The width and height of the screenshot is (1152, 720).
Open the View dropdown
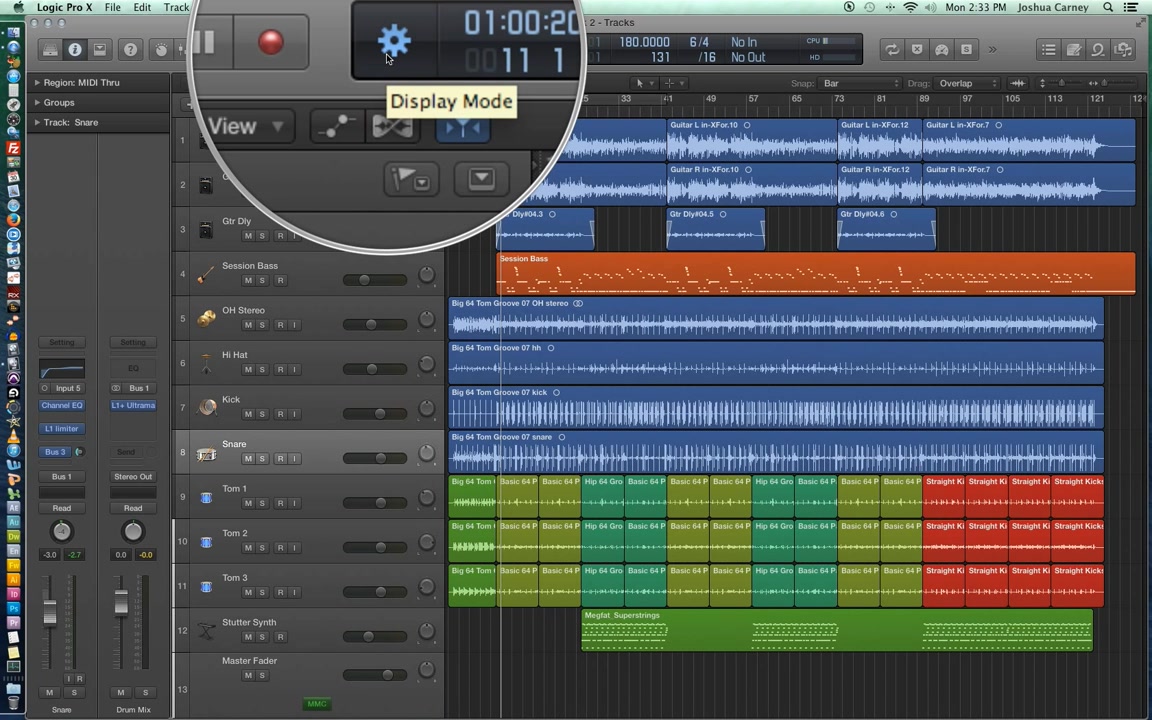tap(246, 126)
